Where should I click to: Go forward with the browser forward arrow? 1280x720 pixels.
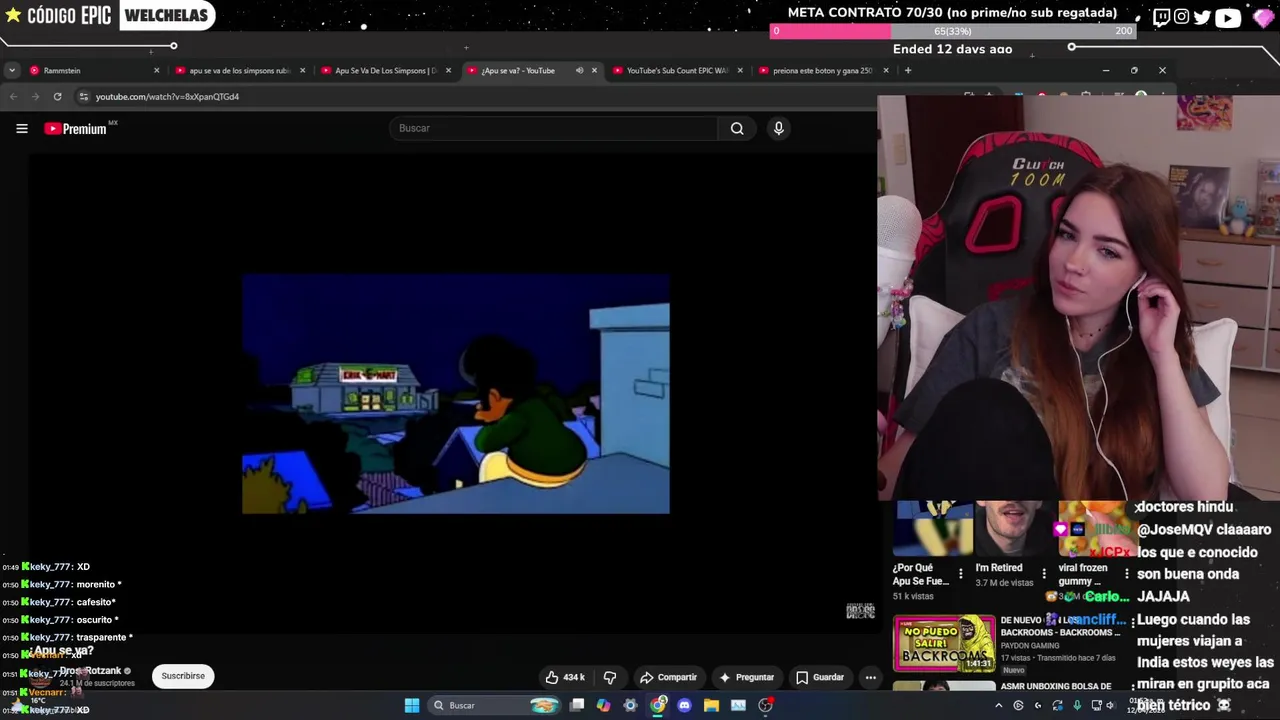(x=35, y=97)
